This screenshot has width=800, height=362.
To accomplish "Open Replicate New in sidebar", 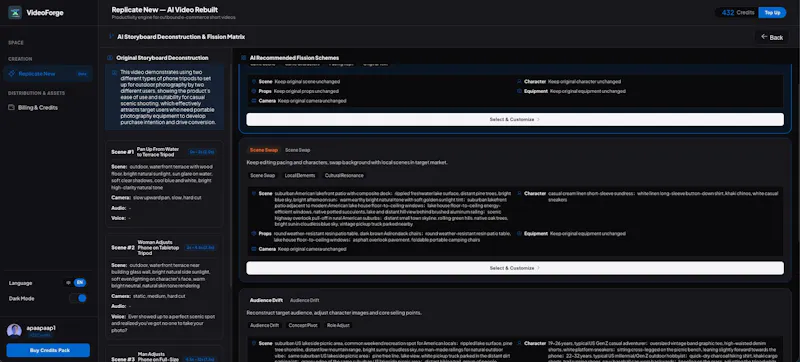I will (47, 74).
